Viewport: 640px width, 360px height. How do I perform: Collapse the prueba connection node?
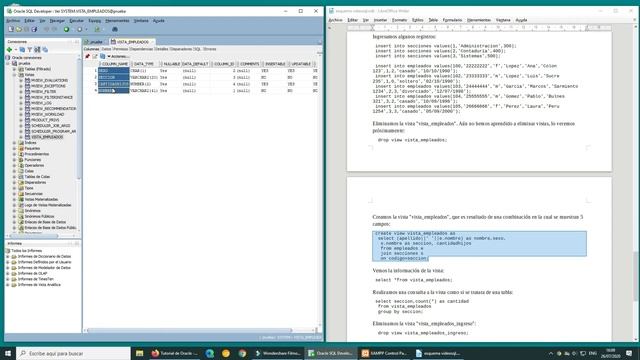(x=8, y=63)
